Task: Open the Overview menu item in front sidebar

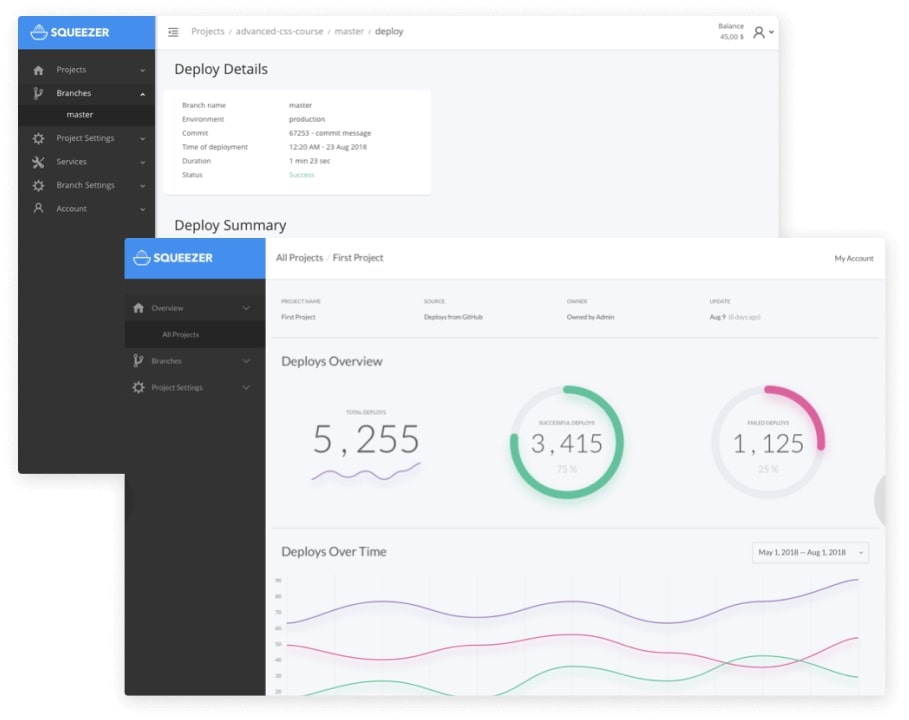Action: tap(195, 308)
